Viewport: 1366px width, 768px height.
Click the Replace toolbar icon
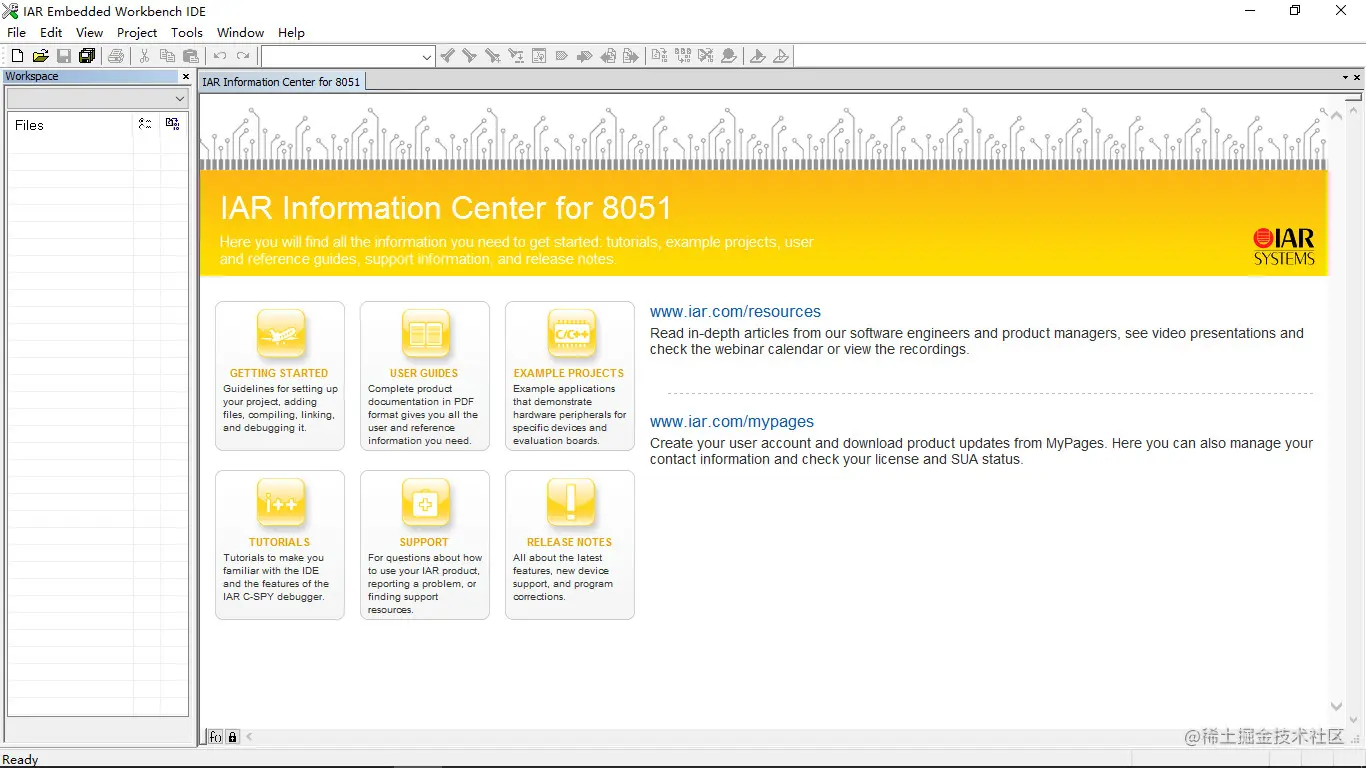point(516,56)
